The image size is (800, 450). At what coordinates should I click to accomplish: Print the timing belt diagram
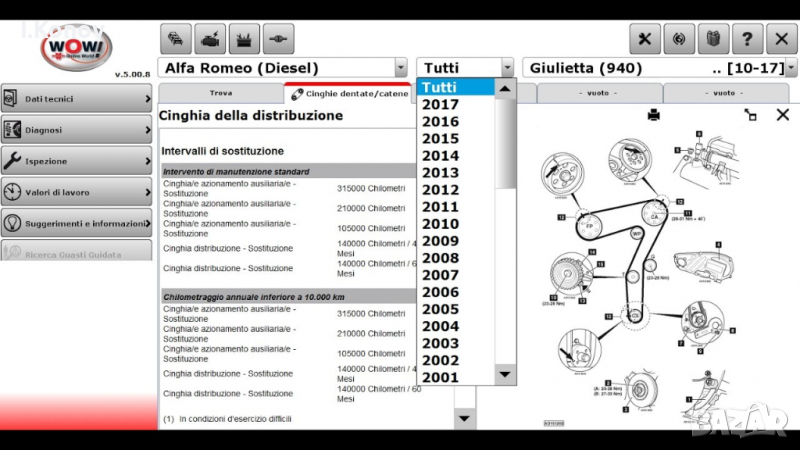pyautogui.click(x=654, y=115)
